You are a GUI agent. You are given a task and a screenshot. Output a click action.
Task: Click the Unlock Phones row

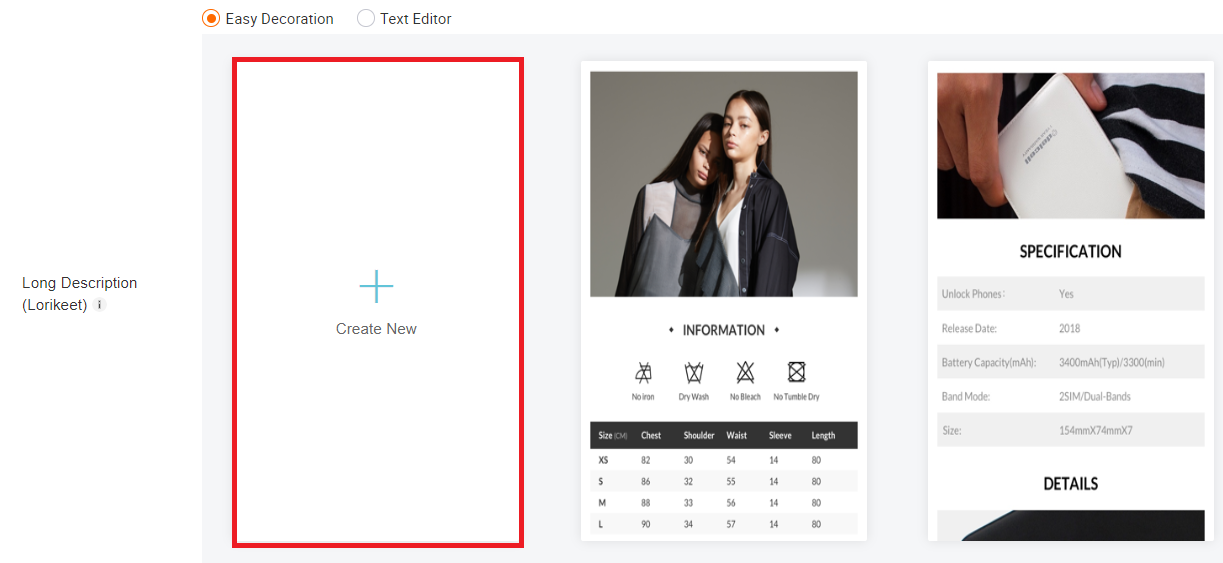[1071, 294]
